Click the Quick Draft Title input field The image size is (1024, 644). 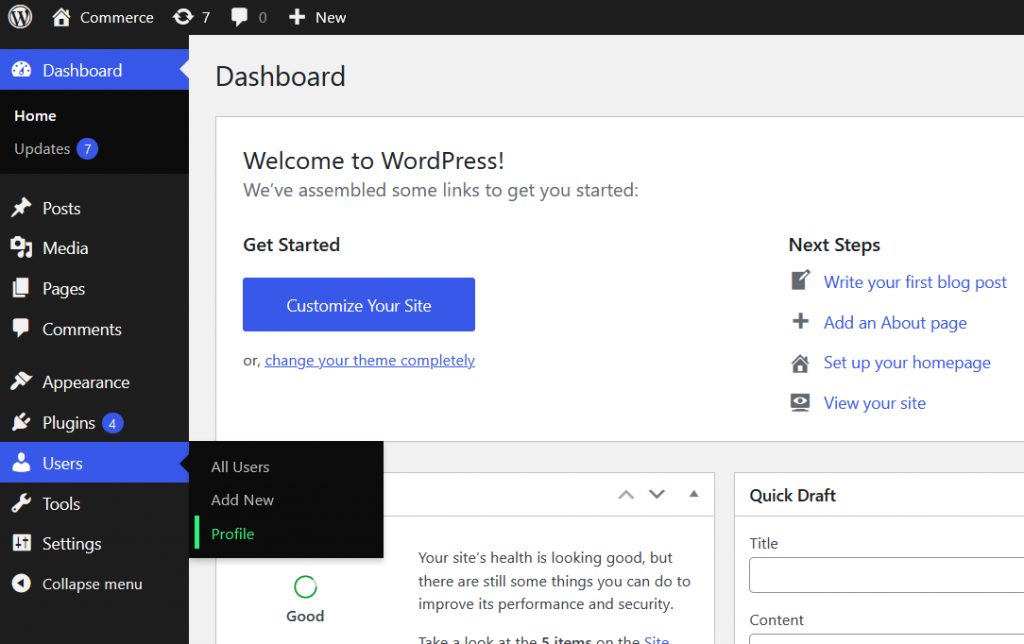[886, 575]
